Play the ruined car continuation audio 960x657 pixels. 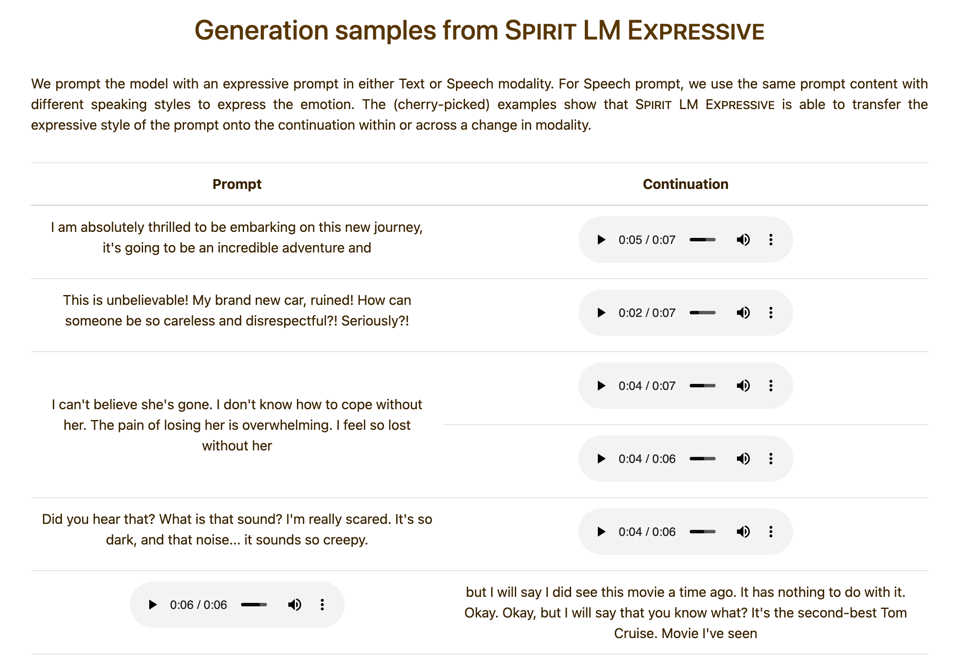(x=601, y=313)
